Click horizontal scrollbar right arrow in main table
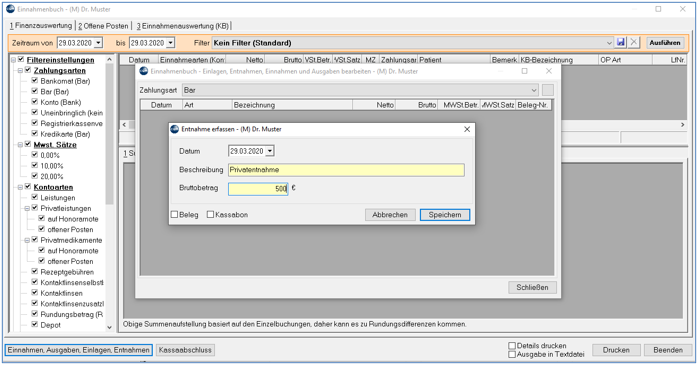The image size is (698, 365). 682,125
